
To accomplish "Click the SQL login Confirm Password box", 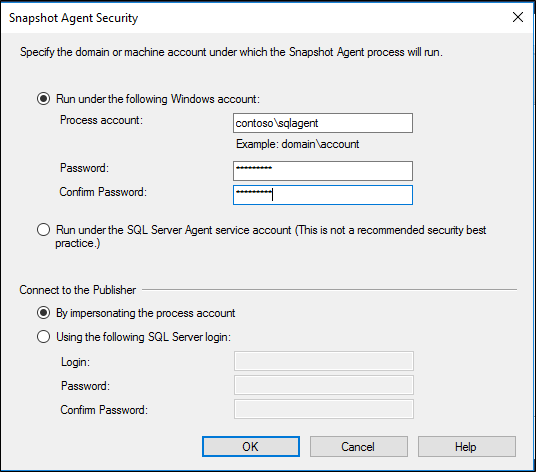I will coord(324,409).
